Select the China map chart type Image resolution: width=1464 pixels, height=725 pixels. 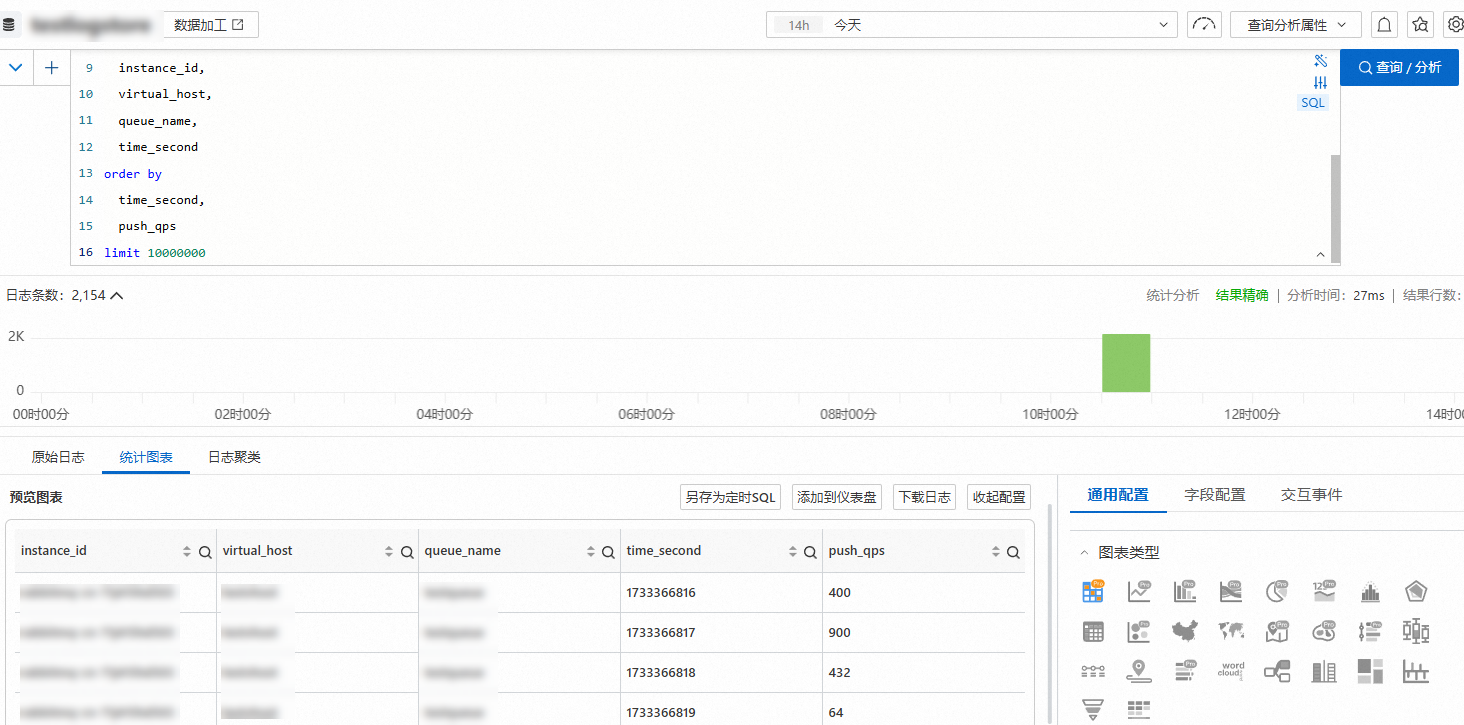point(1185,631)
